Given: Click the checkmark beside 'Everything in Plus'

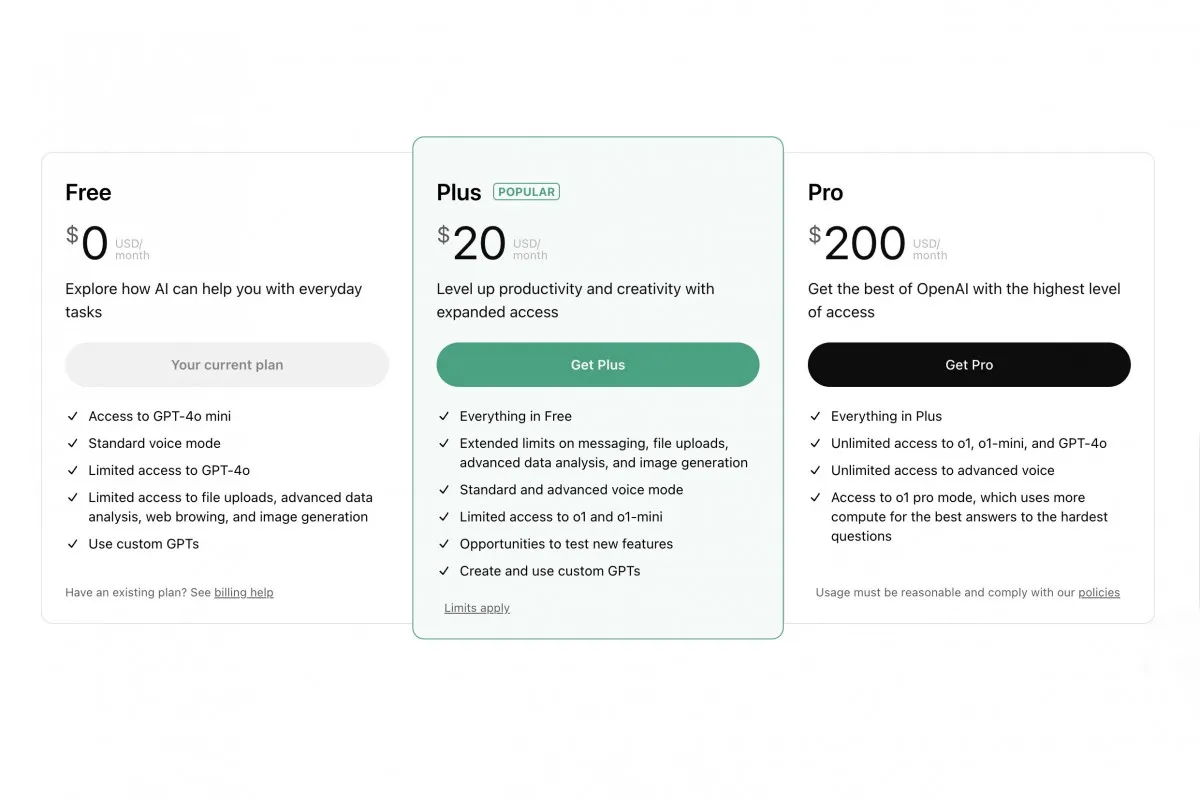Looking at the screenshot, I should (815, 416).
